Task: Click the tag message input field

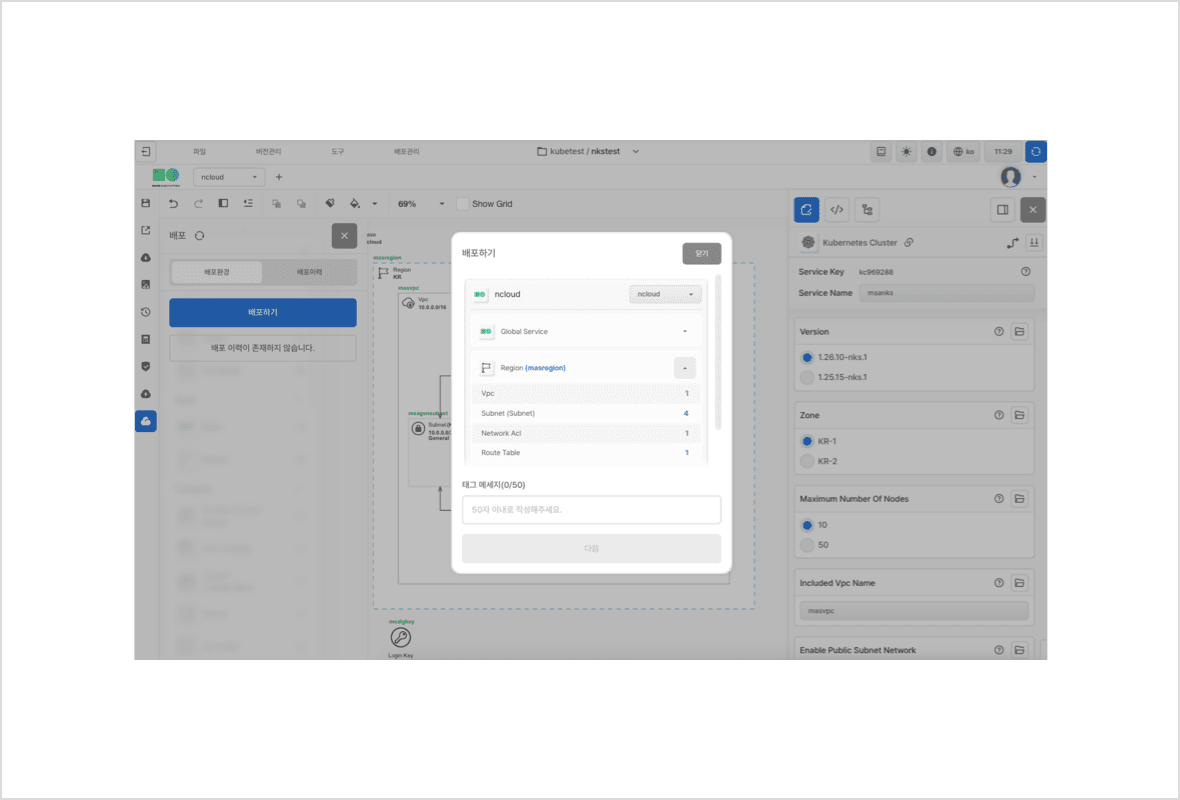Action: click(x=591, y=509)
